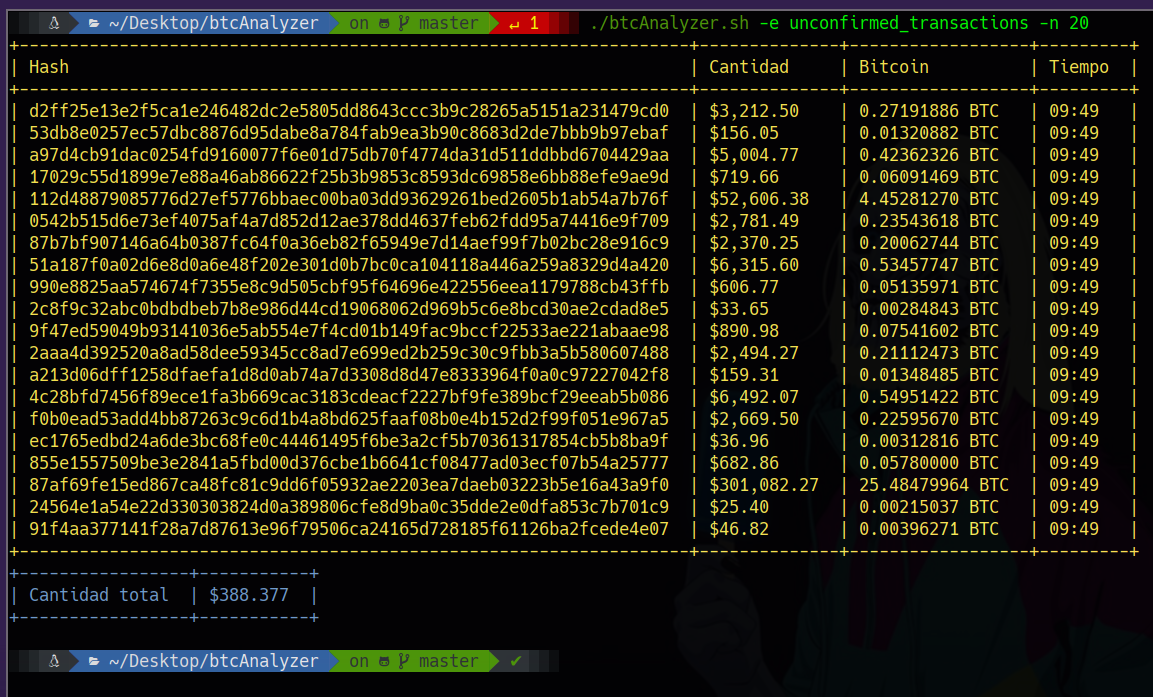The height and width of the screenshot is (697, 1153).
Task: Click the GitHub cat icon in the prompt with the check mark
Action: click(x=384, y=662)
